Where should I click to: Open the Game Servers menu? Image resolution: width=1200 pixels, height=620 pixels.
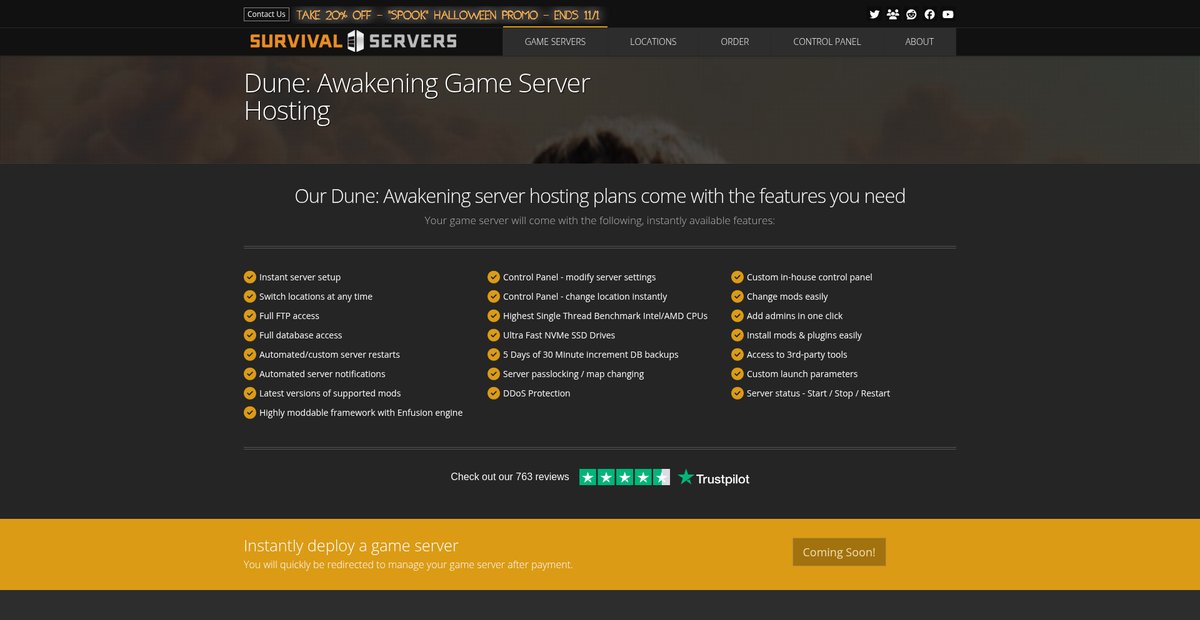(555, 41)
